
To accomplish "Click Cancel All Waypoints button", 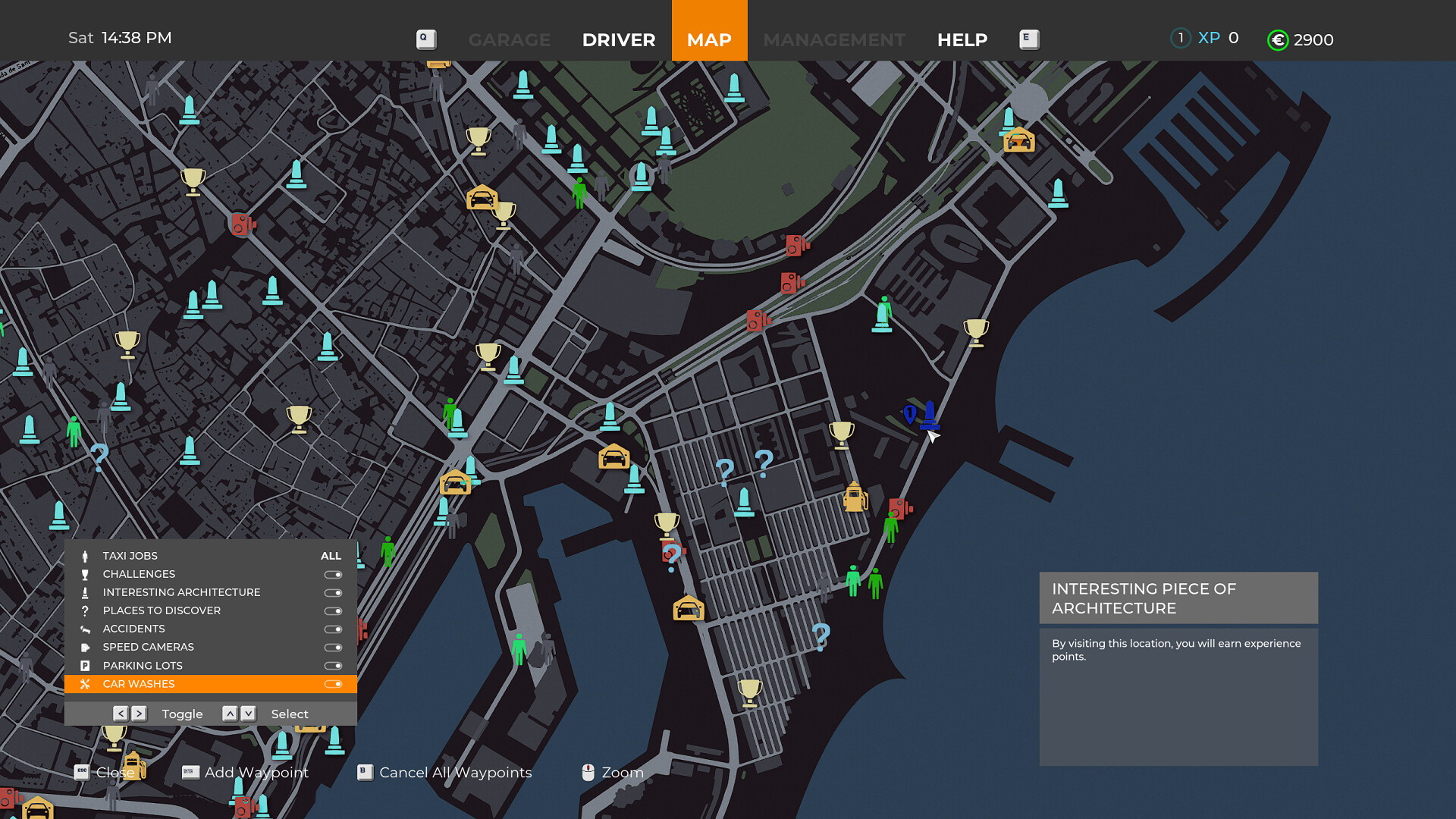I will (456, 771).
